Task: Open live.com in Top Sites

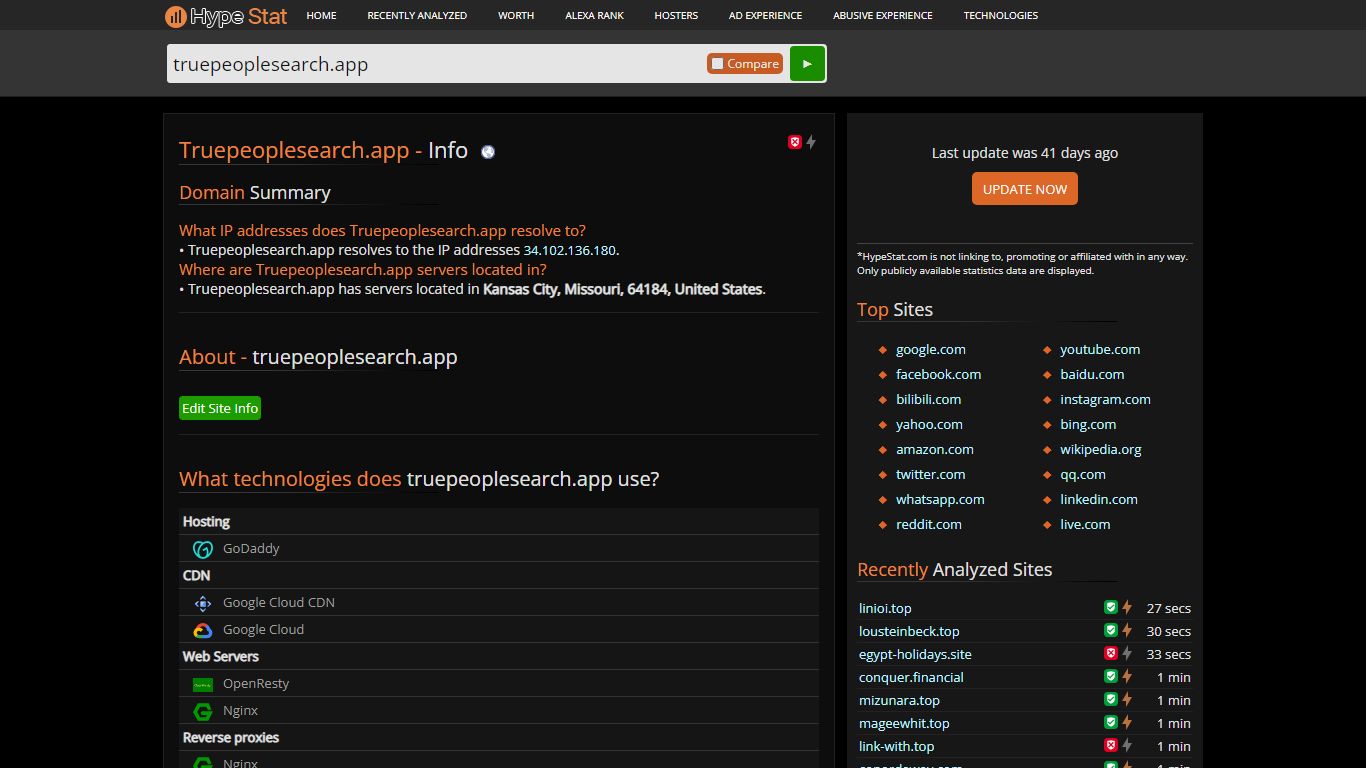Action: 1085,525
